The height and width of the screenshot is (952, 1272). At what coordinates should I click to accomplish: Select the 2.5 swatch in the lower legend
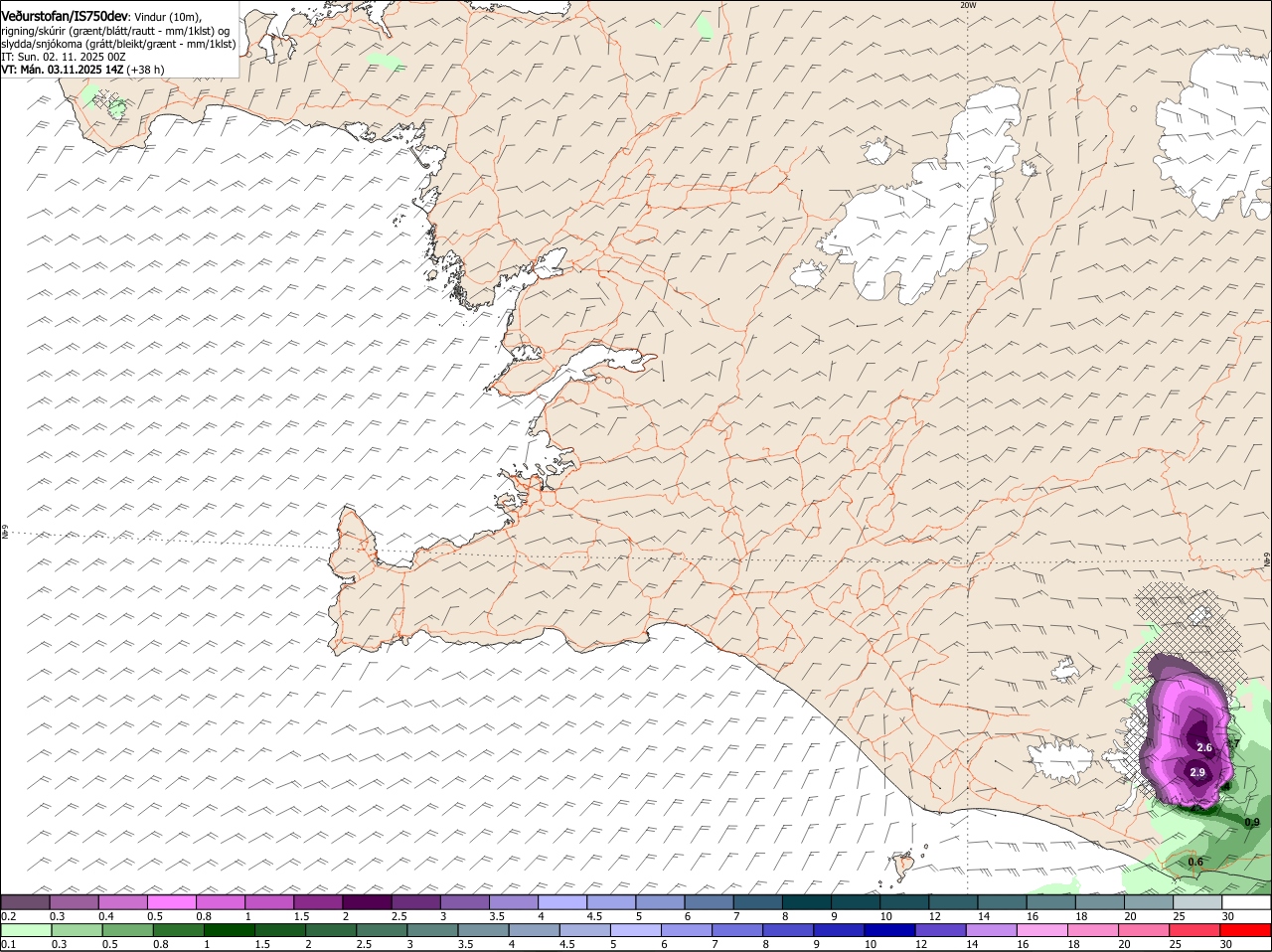[381, 930]
